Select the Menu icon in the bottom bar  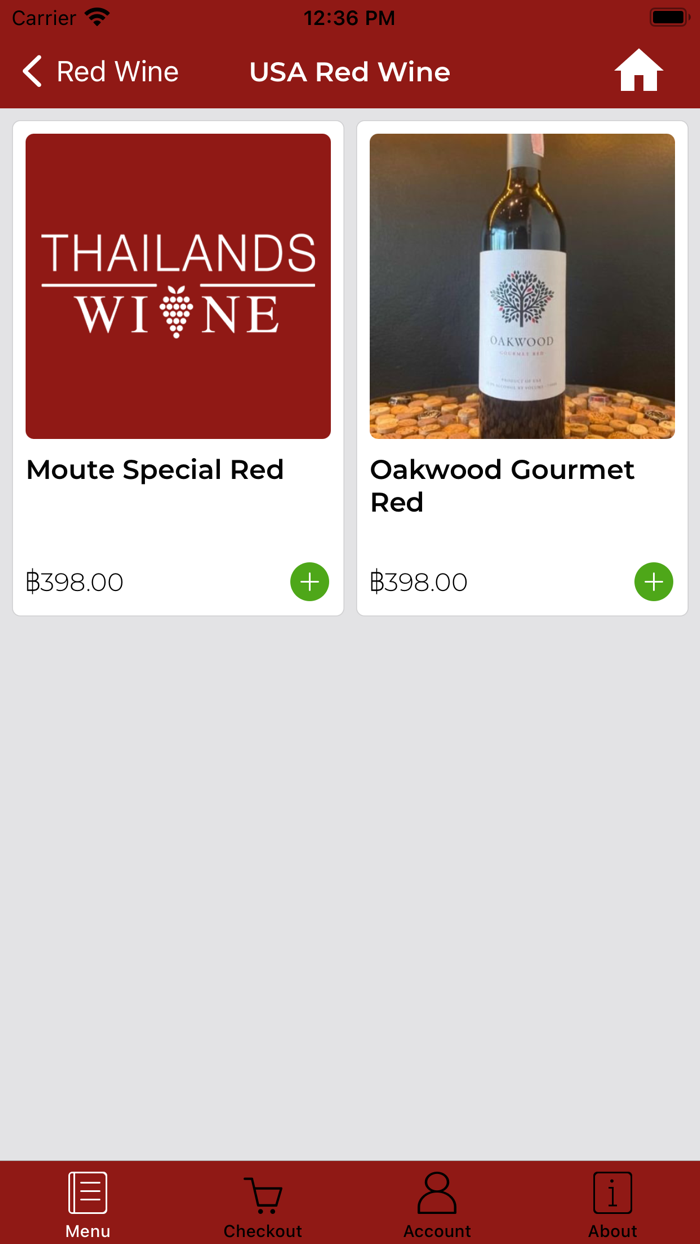pos(87,1190)
